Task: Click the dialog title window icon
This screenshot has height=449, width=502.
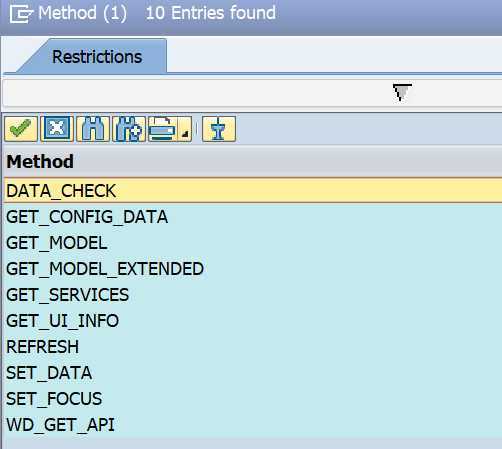Action: (21, 14)
